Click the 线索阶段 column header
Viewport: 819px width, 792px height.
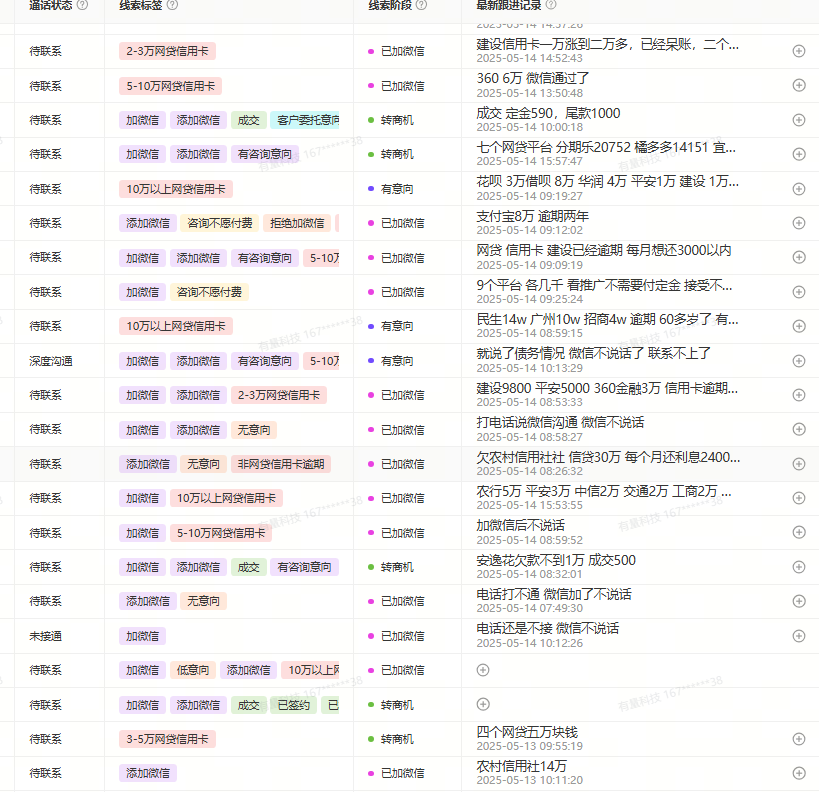[x=390, y=5]
